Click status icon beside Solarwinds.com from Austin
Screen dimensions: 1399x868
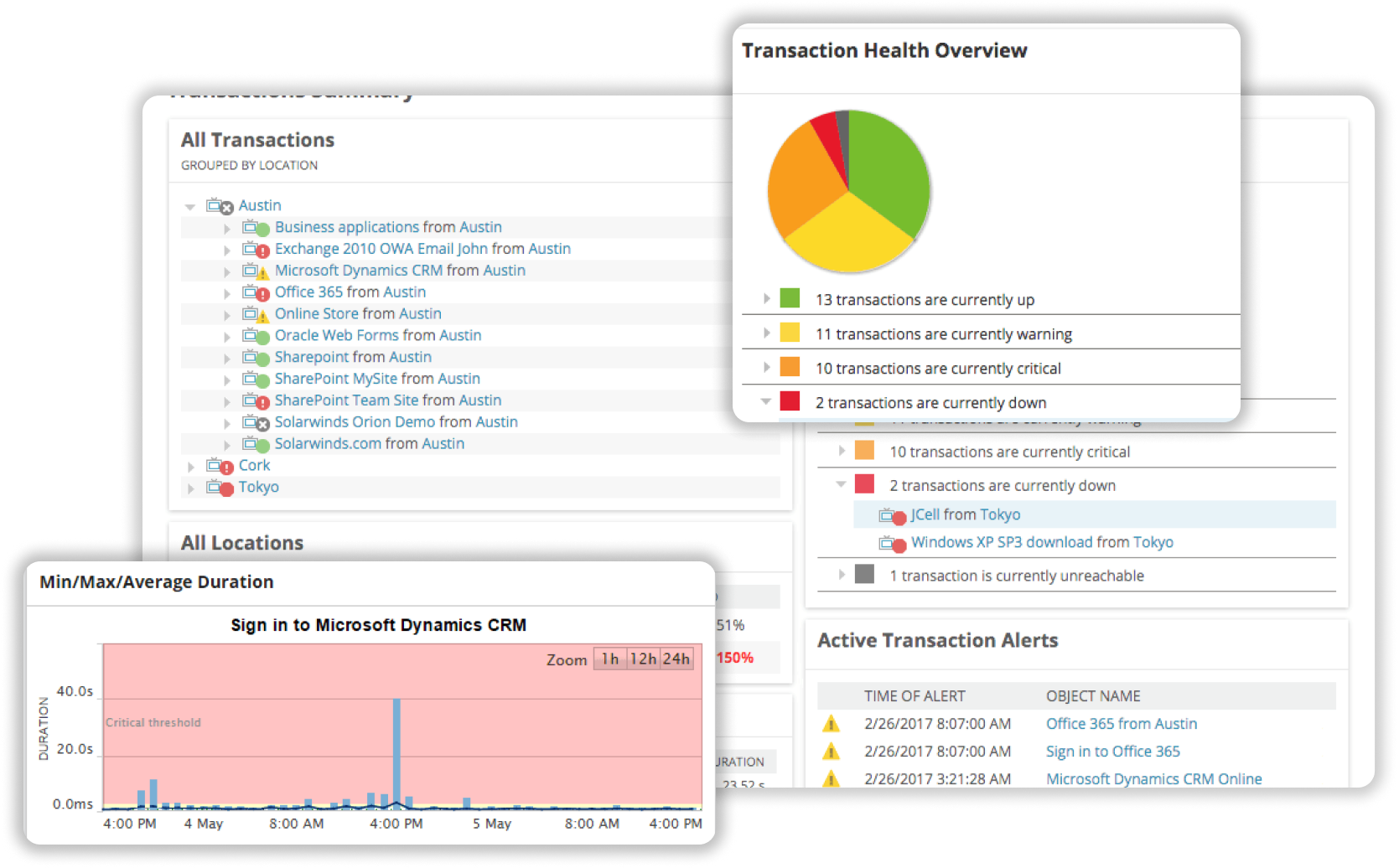[256, 445]
